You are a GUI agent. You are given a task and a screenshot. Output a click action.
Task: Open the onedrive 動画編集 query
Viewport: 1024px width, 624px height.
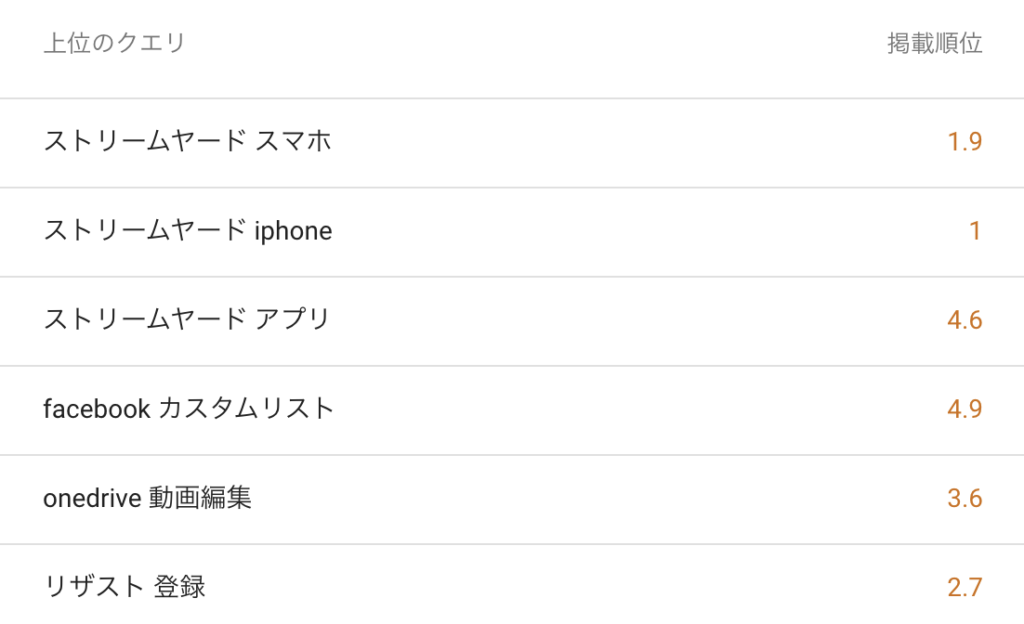(x=512, y=499)
